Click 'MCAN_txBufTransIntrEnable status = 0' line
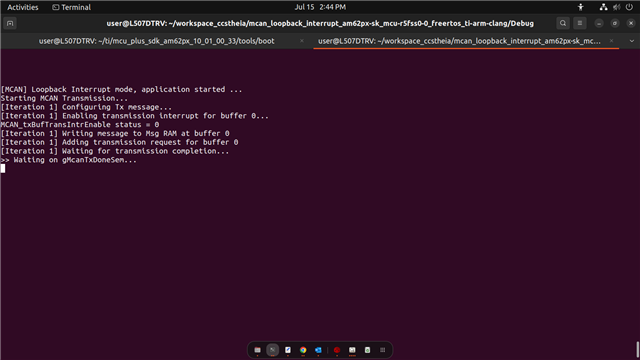The height and width of the screenshot is (360, 640). point(80,124)
